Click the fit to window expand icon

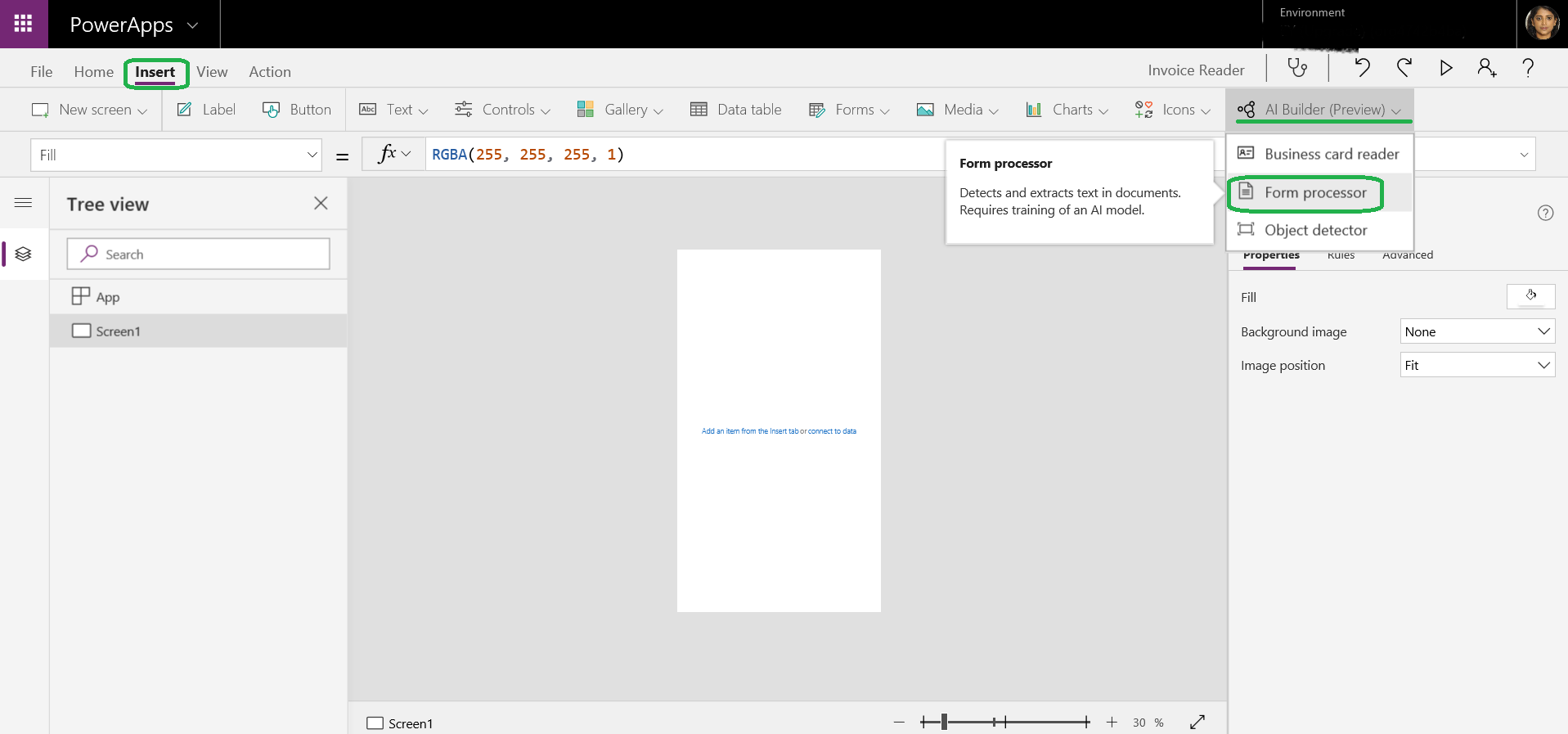pos(1197,722)
